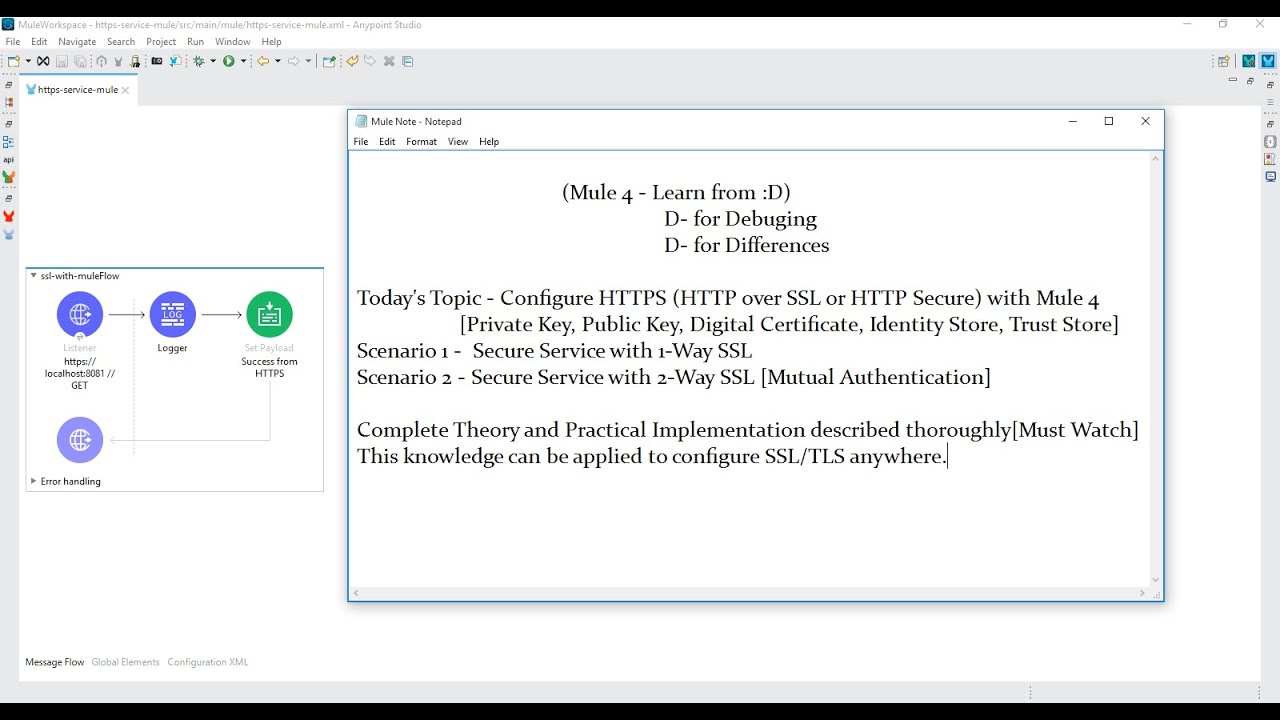The height and width of the screenshot is (720, 1280).
Task: Click Notepad's vertical scrollbar down arrow
Action: pos(1155,579)
